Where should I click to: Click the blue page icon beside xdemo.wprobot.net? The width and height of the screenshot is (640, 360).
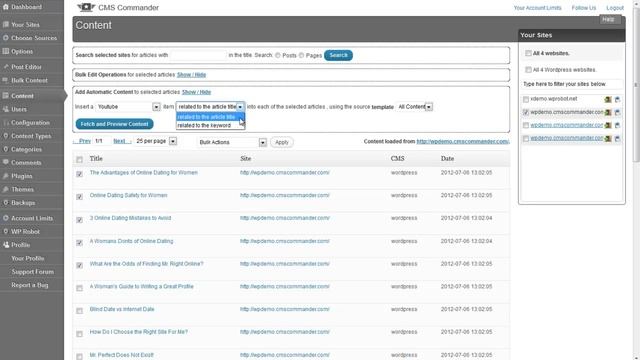(x=617, y=99)
